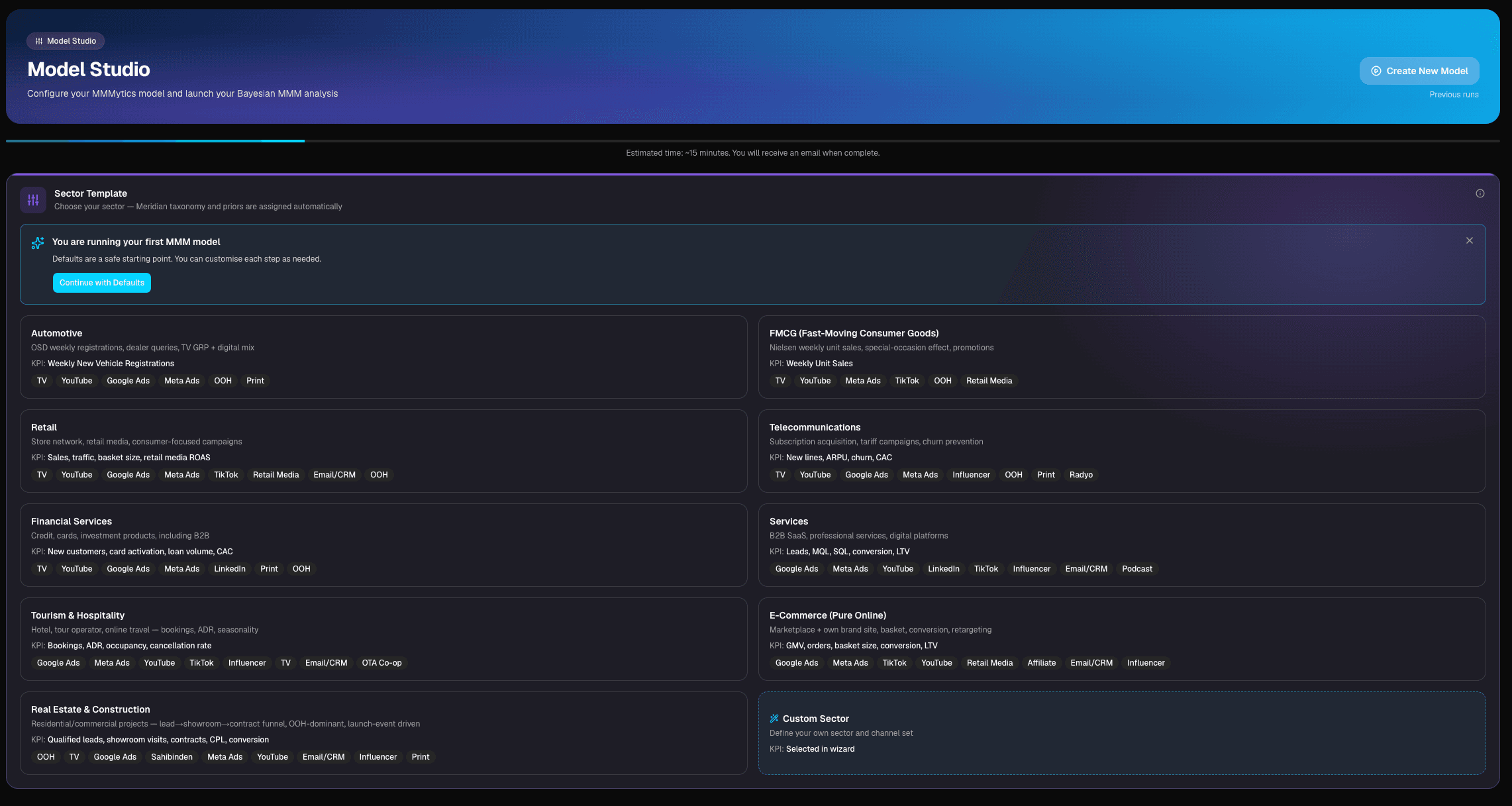The width and height of the screenshot is (1512, 806).
Task: Click the Create New Model play icon
Action: tap(1376, 71)
